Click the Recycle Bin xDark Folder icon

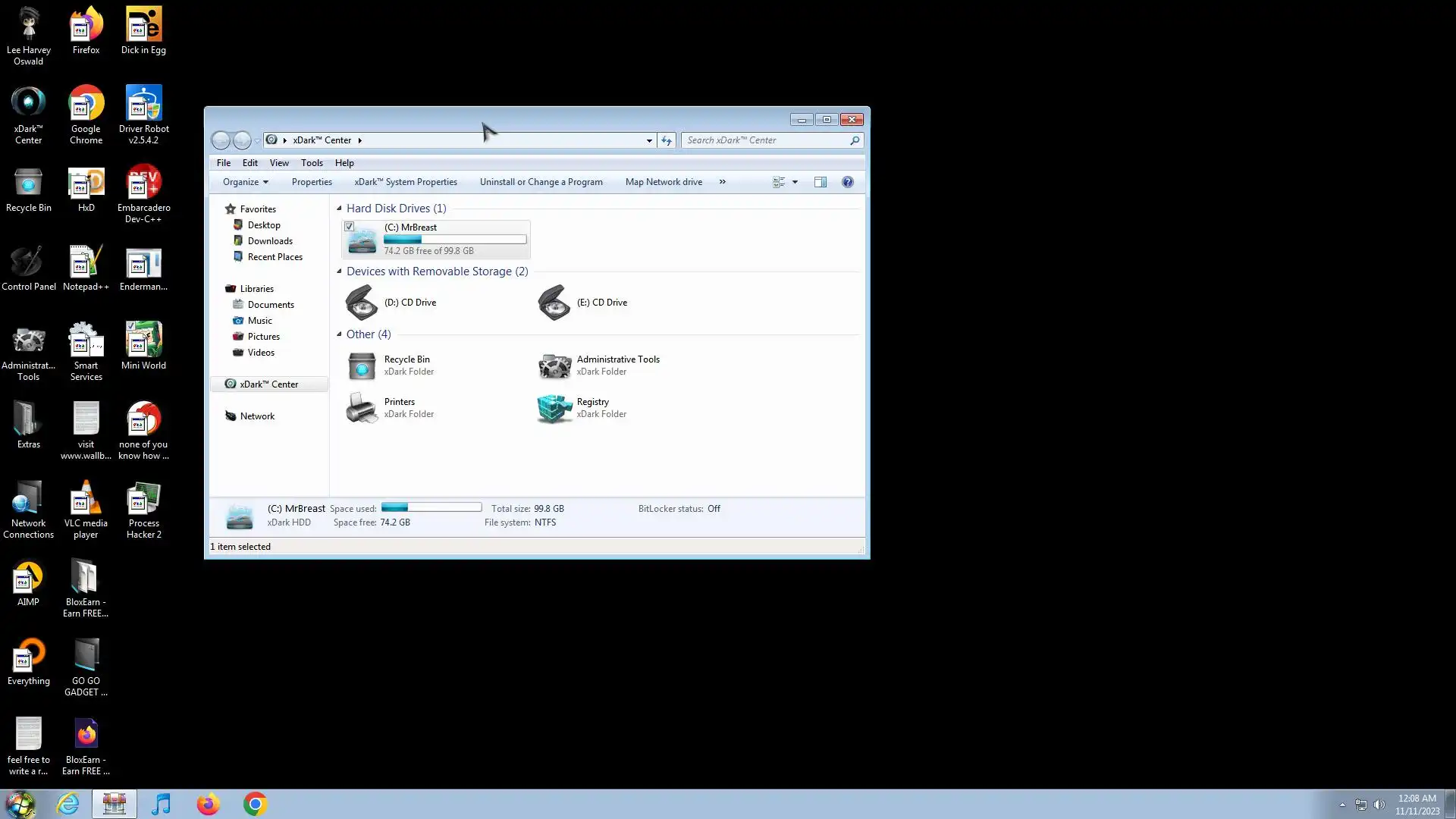362,366
